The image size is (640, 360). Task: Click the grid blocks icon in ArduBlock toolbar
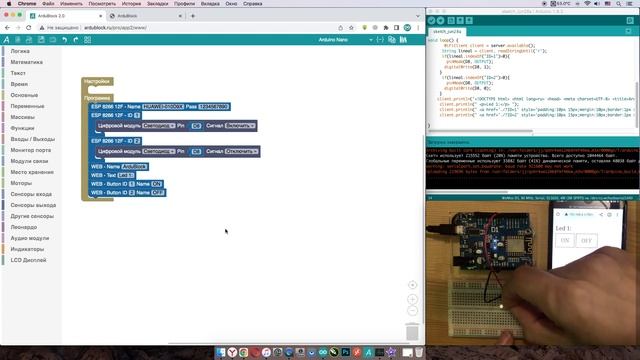pos(87,40)
